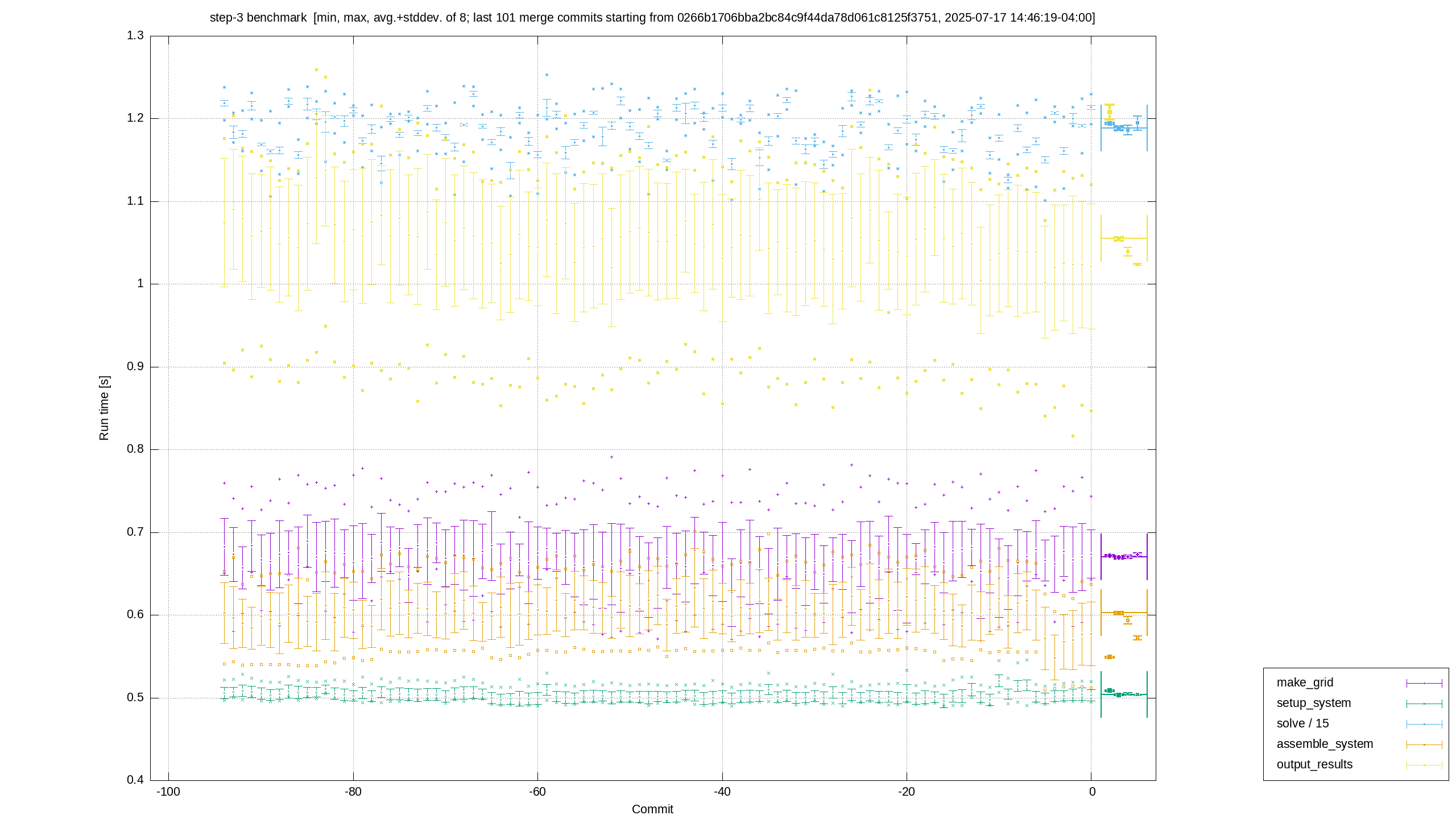Click the gray setup_system legend line sample
Screen dimensions: 1456x819
1424,704
